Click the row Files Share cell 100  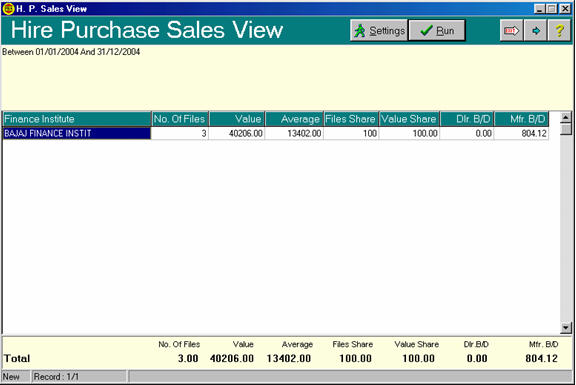point(351,133)
